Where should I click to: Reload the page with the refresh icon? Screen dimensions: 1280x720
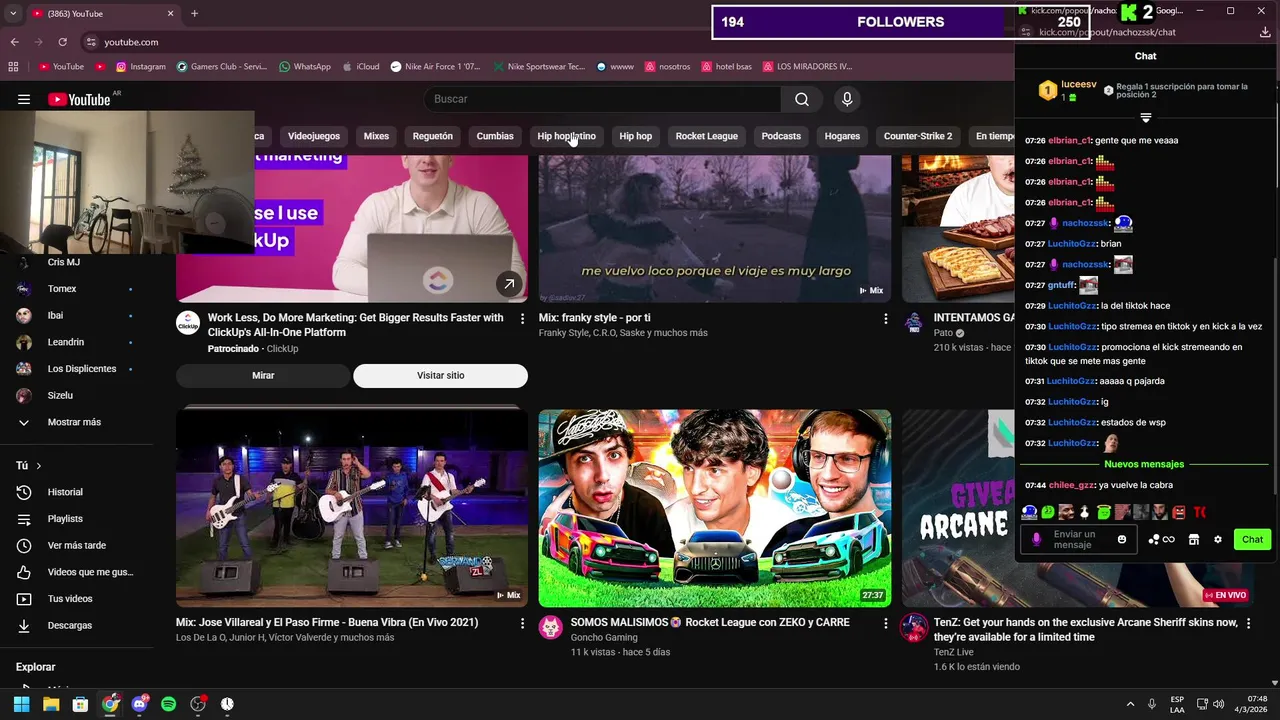[x=63, y=42]
